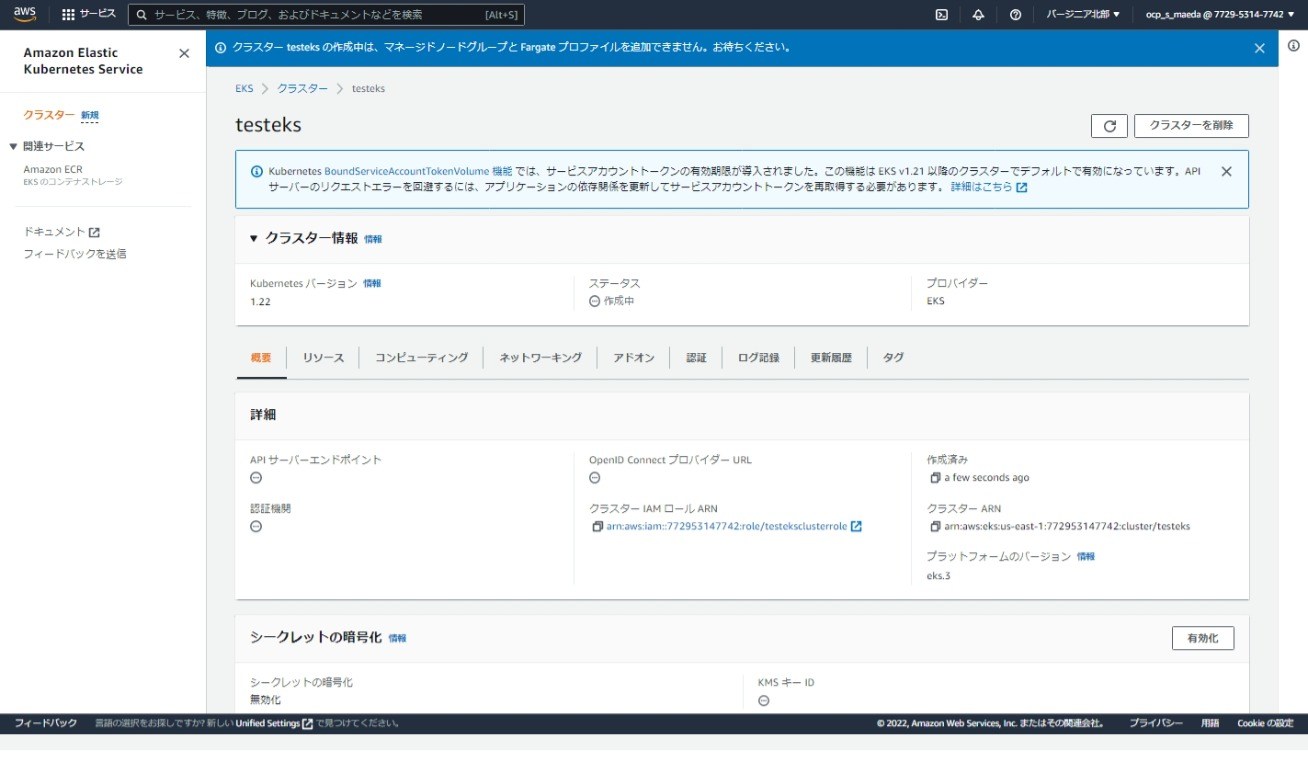1308x770 pixels.
Task: Open the IAM role ARN link
Action: [x=727, y=526]
